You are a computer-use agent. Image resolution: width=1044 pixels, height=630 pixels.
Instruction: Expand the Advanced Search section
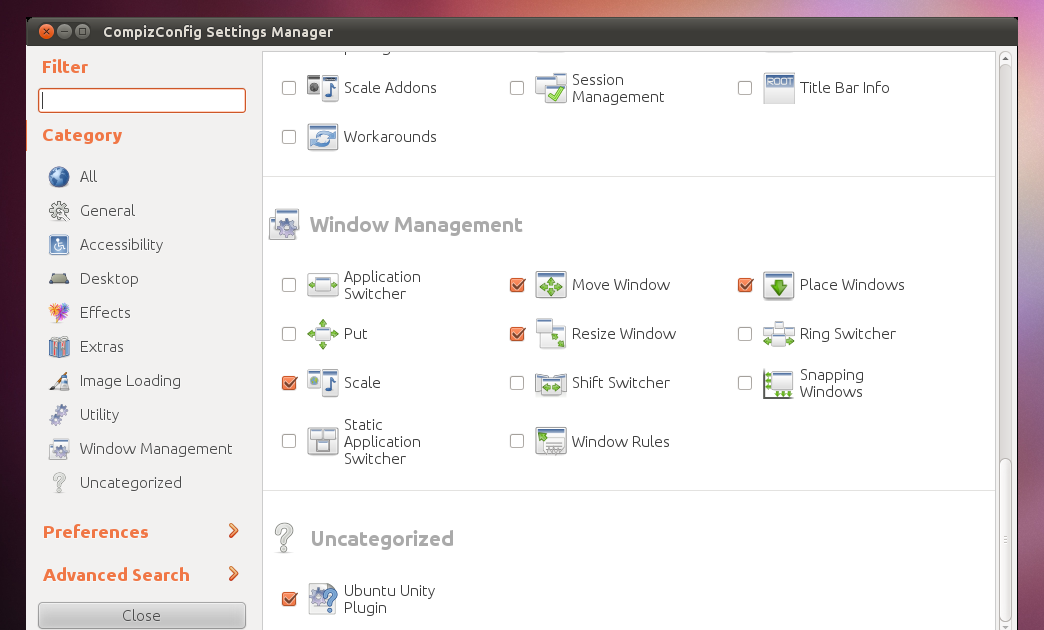tap(115, 575)
